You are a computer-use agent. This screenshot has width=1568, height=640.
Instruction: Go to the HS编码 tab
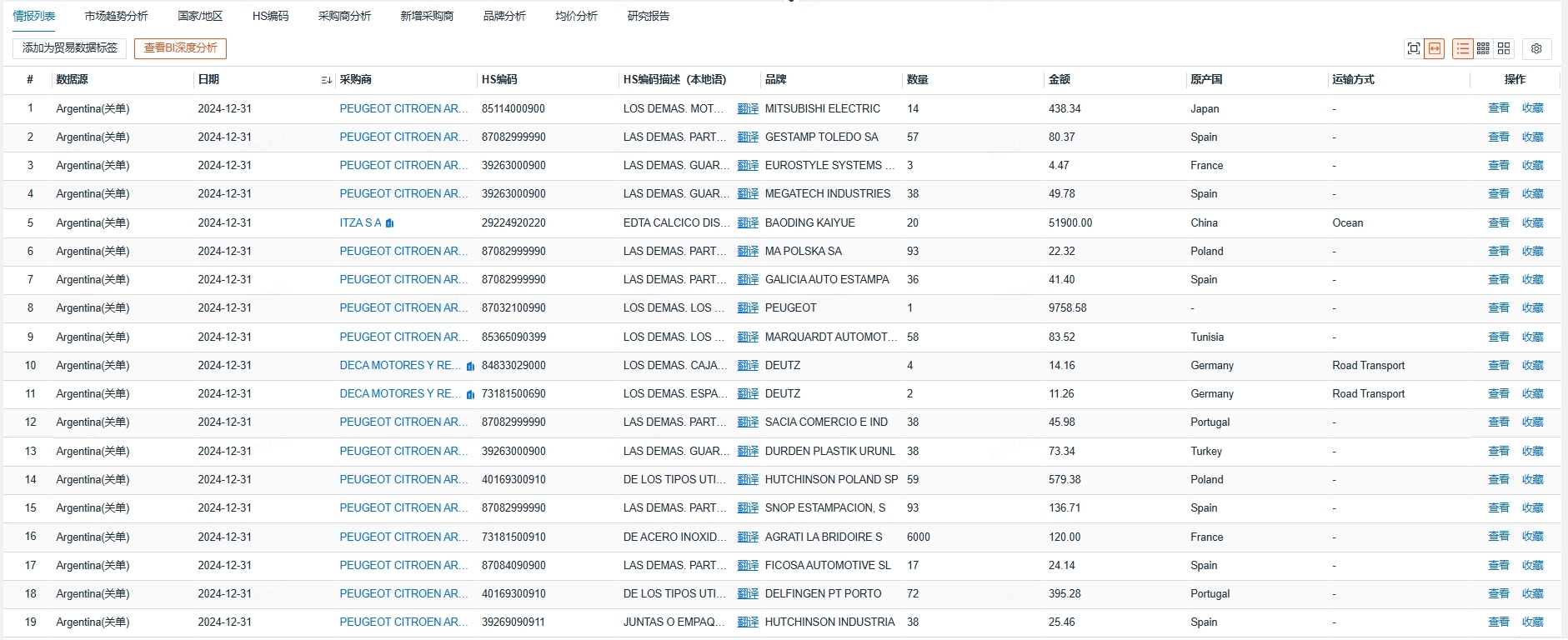(270, 16)
